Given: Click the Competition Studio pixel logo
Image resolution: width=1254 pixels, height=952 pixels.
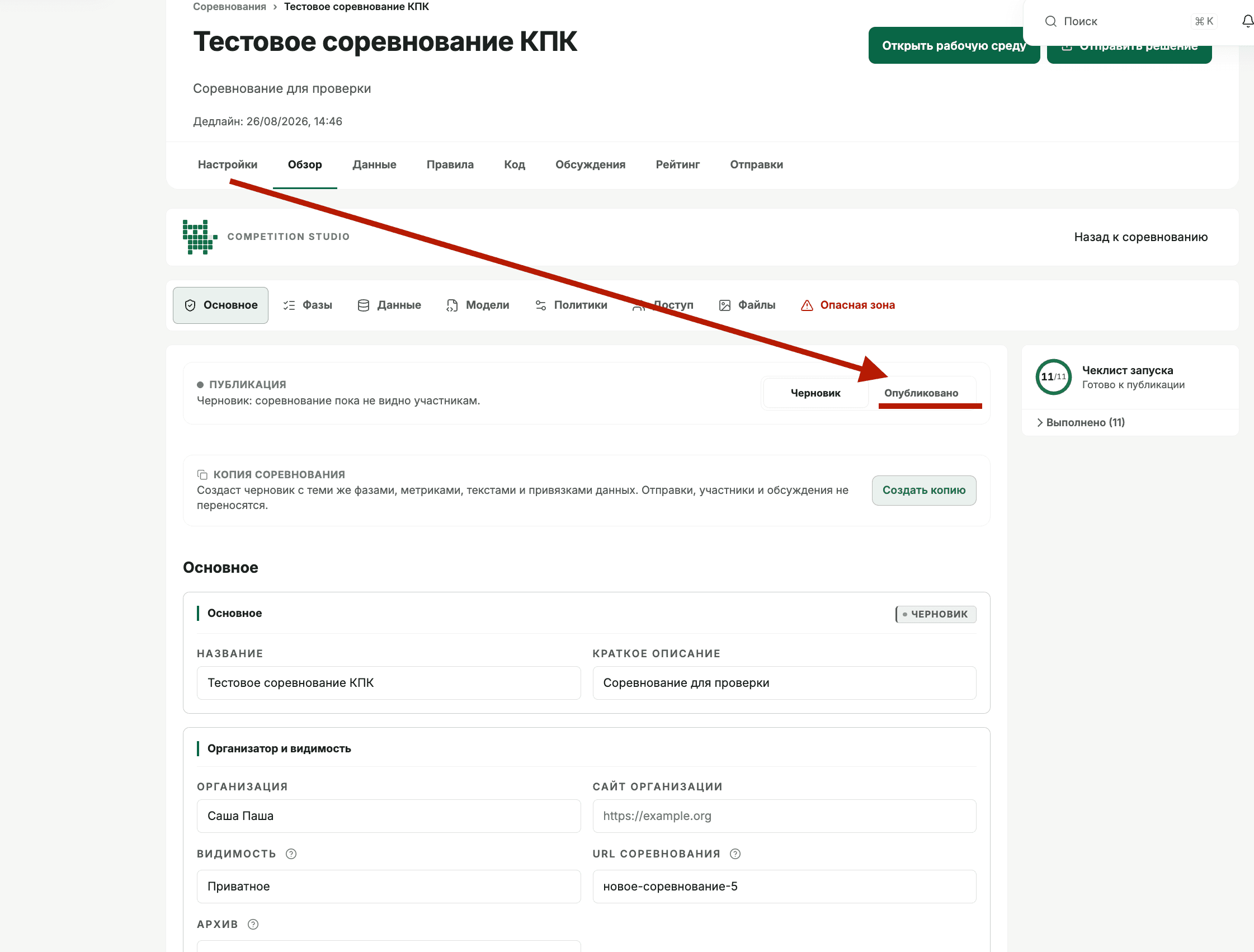Looking at the screenshot, I should [x=200, y=237].
